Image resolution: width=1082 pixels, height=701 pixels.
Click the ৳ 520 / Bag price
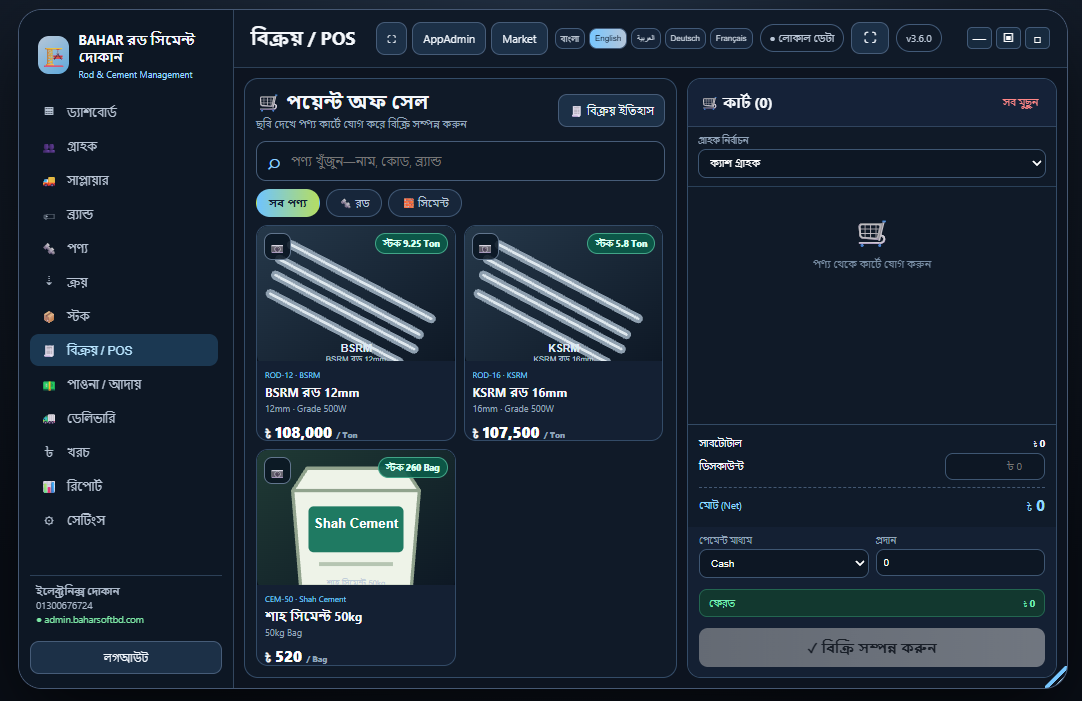click(x=296, y=657)
